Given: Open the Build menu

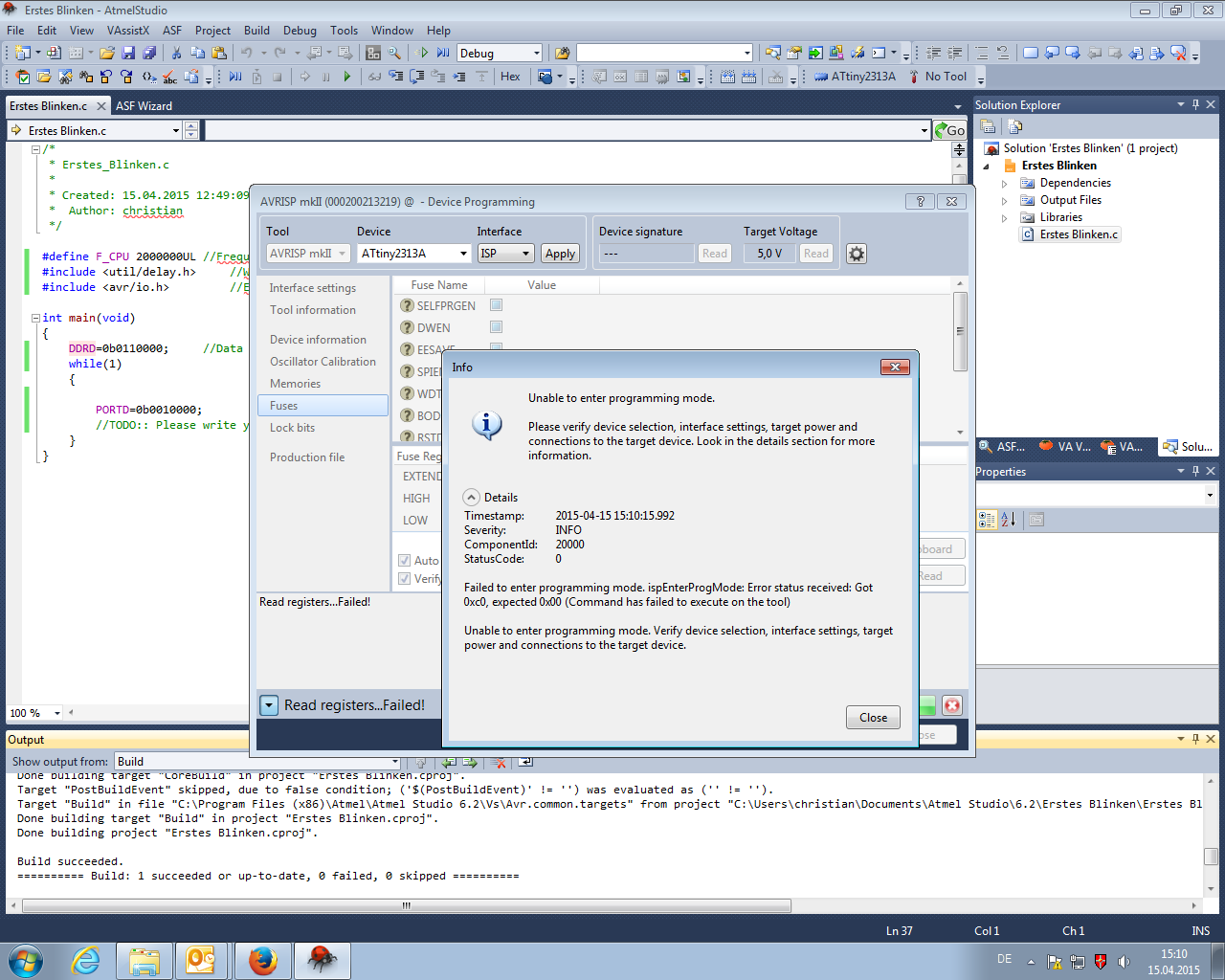Looking at the screenshot, I should click(x=256, y=31).
